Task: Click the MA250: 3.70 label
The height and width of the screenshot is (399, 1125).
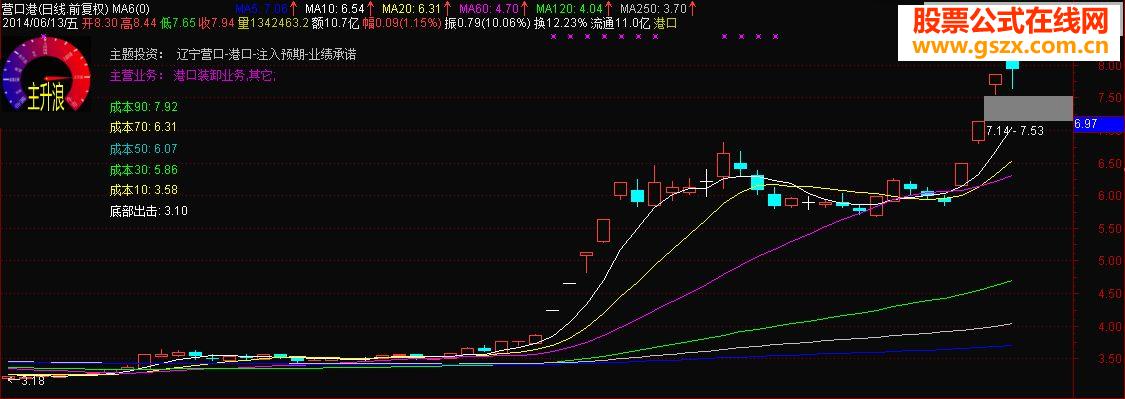Action: tap(654, 9)
